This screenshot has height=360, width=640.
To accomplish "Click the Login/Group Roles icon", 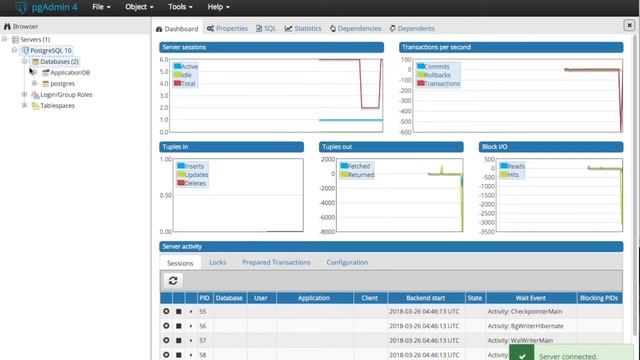I will (x=36, y=95).
